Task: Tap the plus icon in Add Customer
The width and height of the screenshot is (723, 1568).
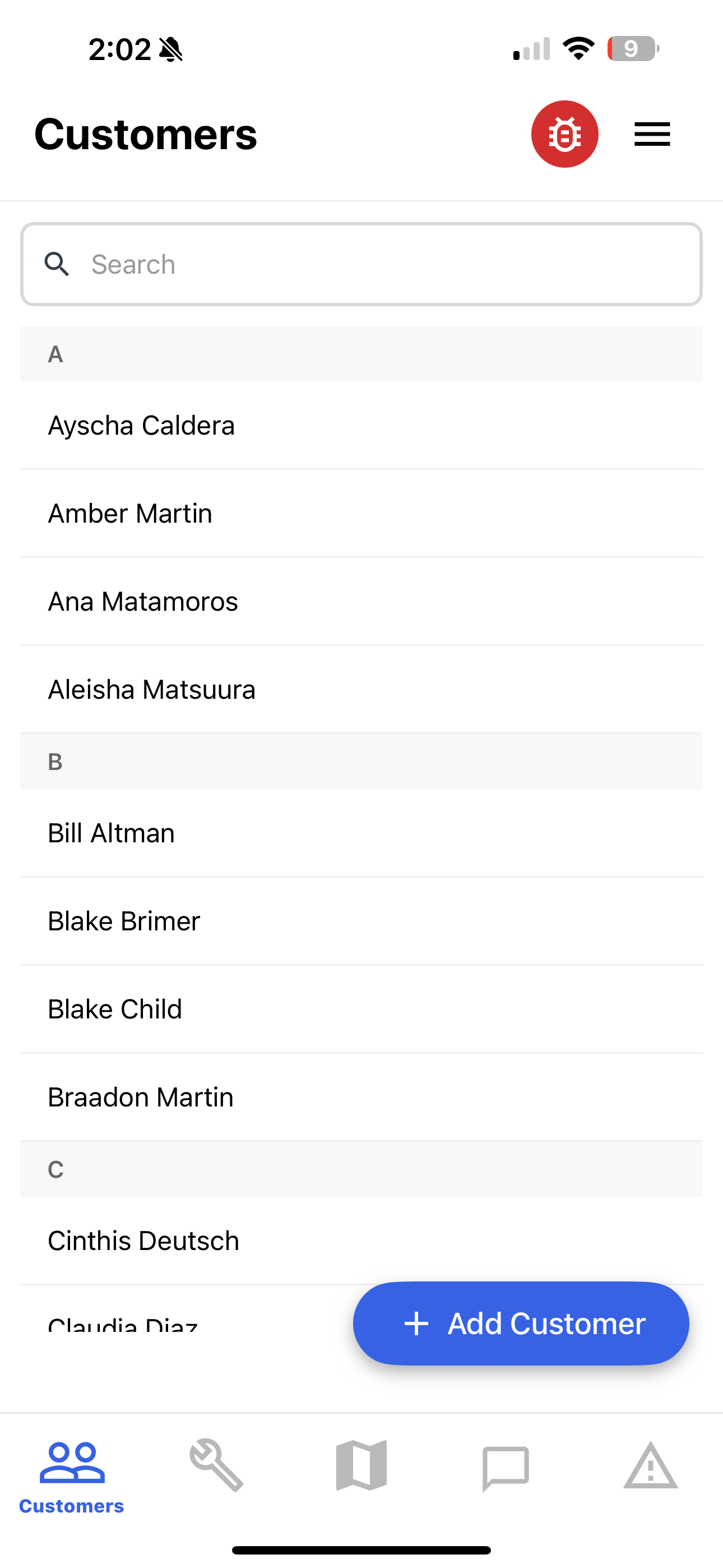Action: [x=417, y=1324]
